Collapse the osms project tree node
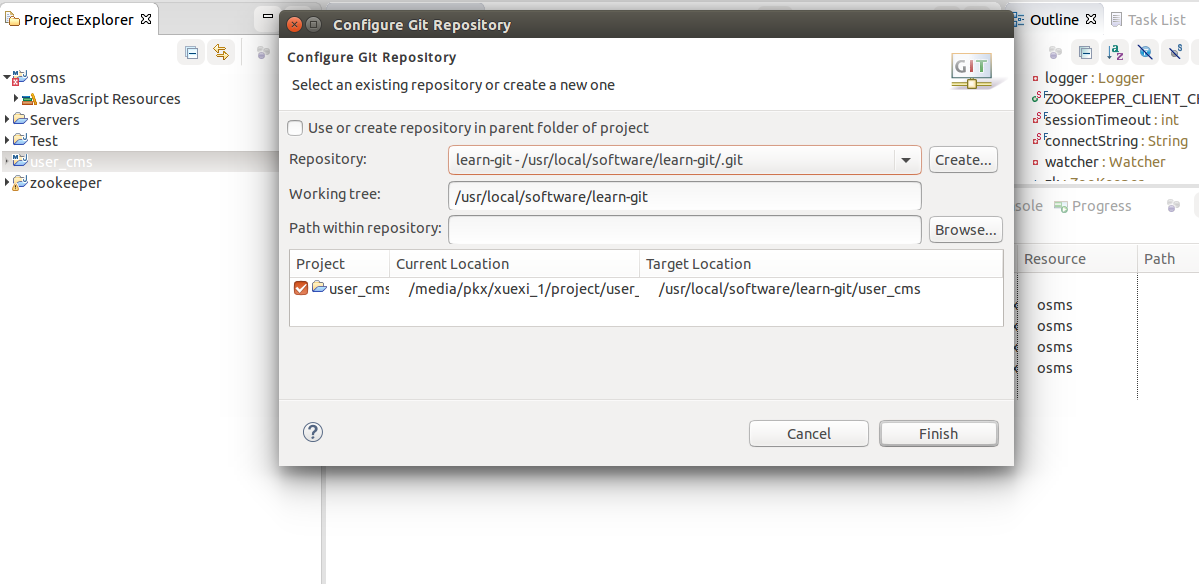The height and width of the screenshot is (584, 1199). pyautogui.click(x=7, y=77)
